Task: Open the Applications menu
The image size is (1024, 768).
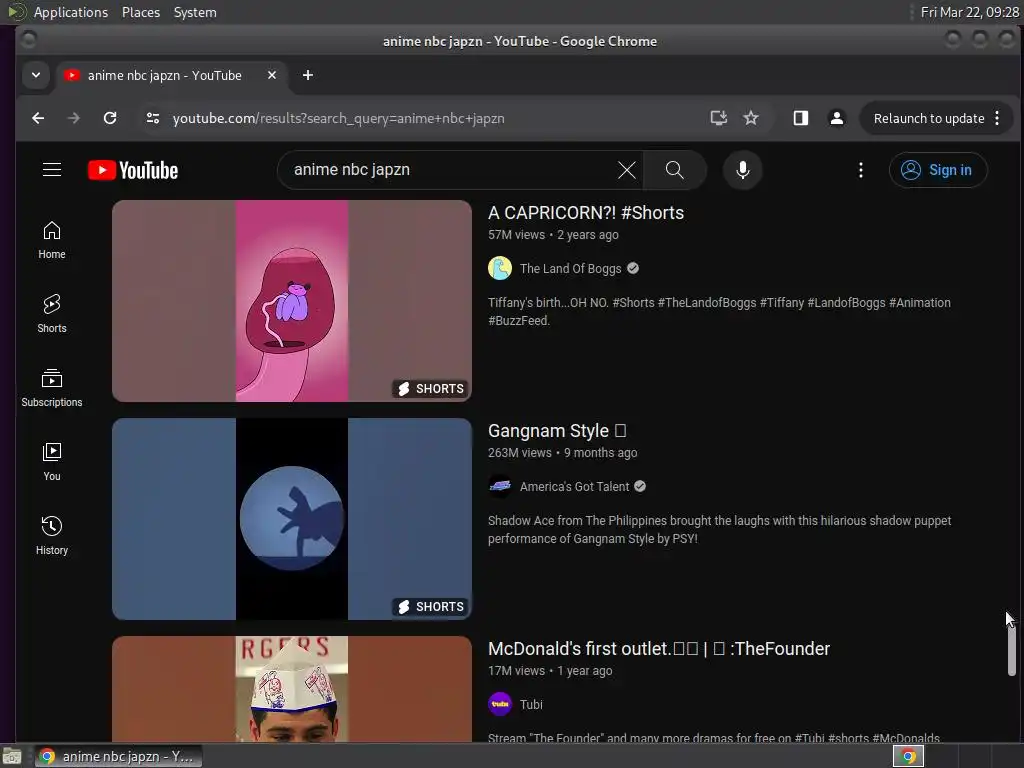Action: [x=71, y=12]
